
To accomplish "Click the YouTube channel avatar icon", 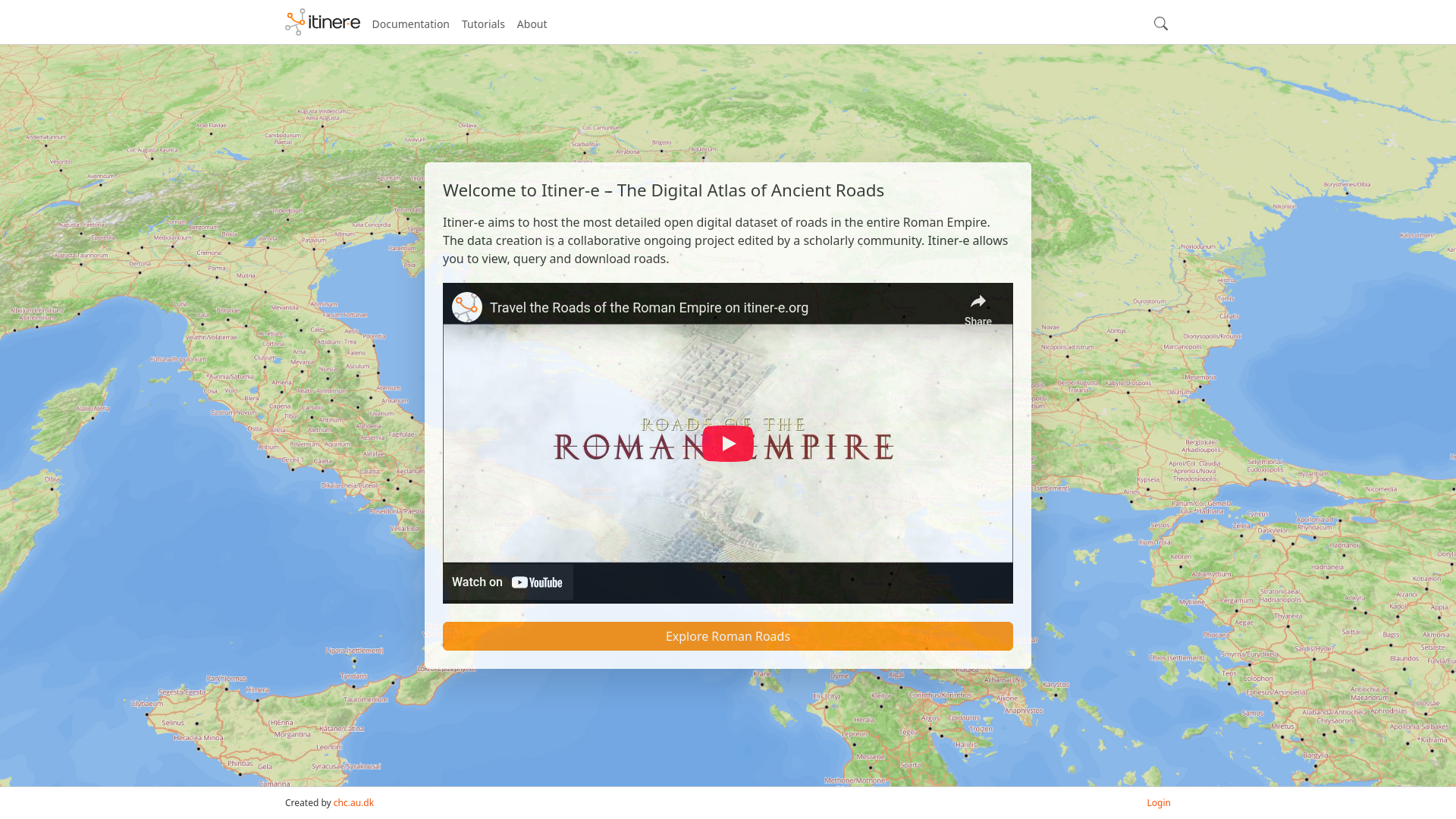I will tap(467, 307).
